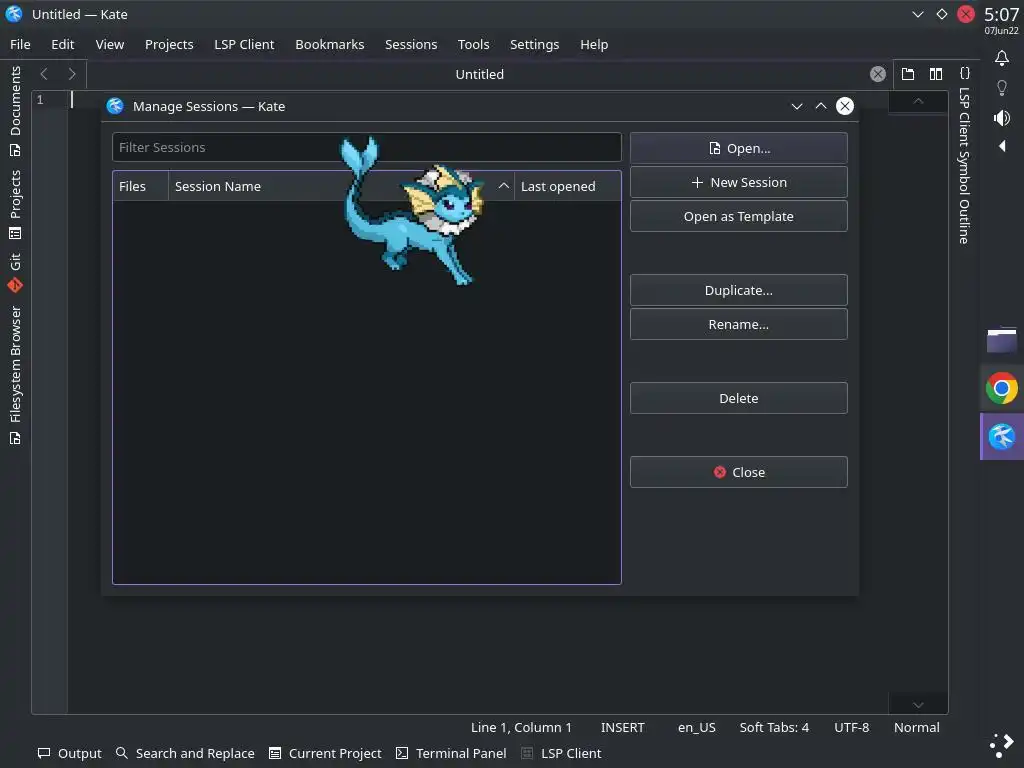Click the Filter Sessions input field
Viewport: 1024px width, 768px height.
pyautogui.click(x=366, y=148)
